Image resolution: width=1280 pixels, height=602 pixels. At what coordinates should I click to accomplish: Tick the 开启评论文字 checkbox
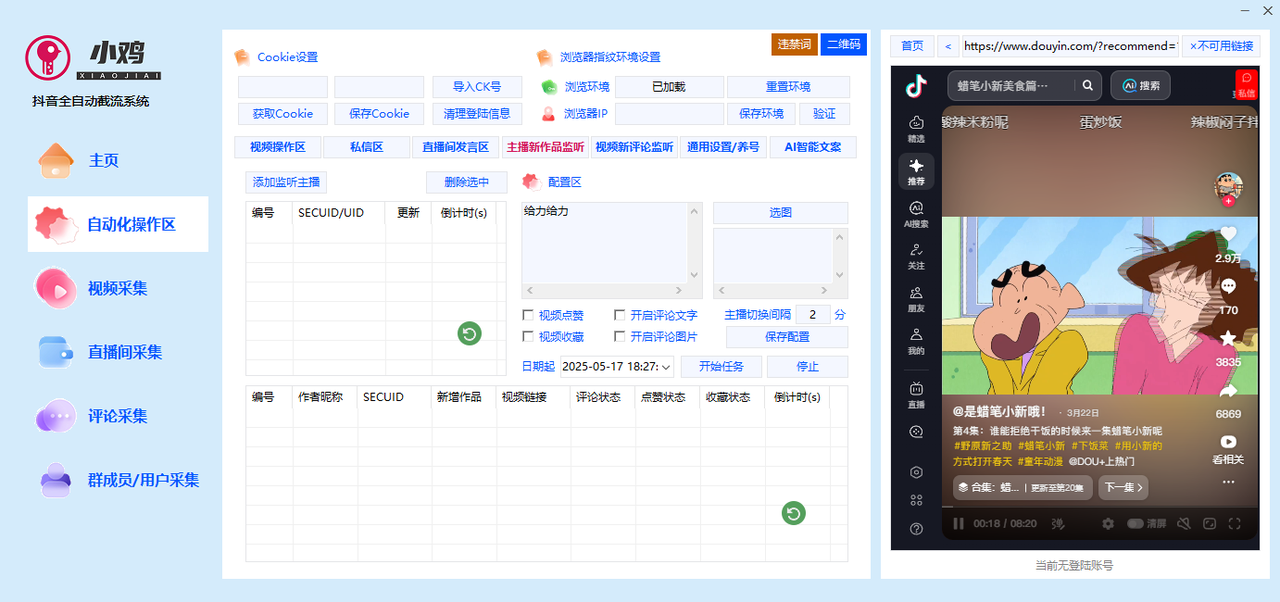tap(620, 315)
